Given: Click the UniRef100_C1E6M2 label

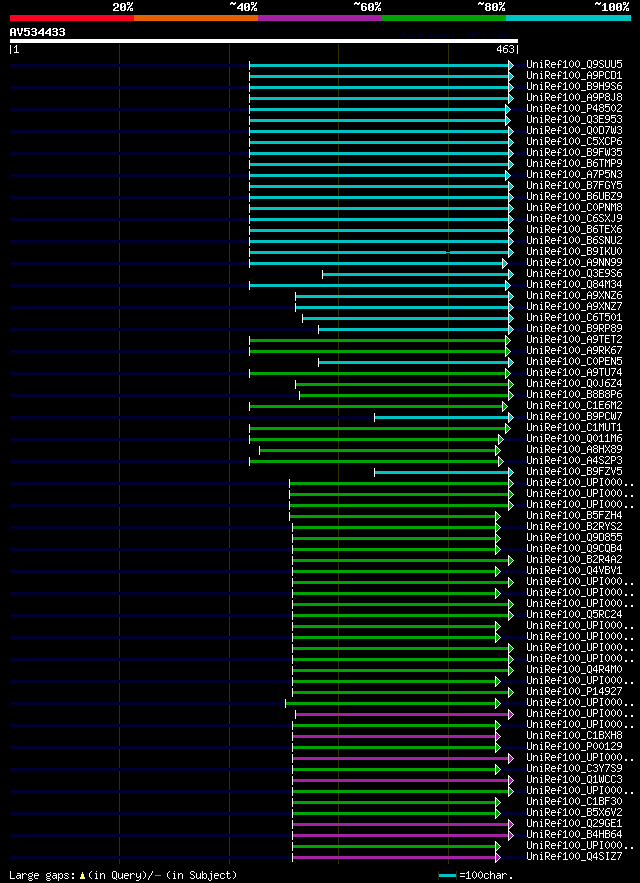Looking at the screenshot, I should click(x=574, y=405).
